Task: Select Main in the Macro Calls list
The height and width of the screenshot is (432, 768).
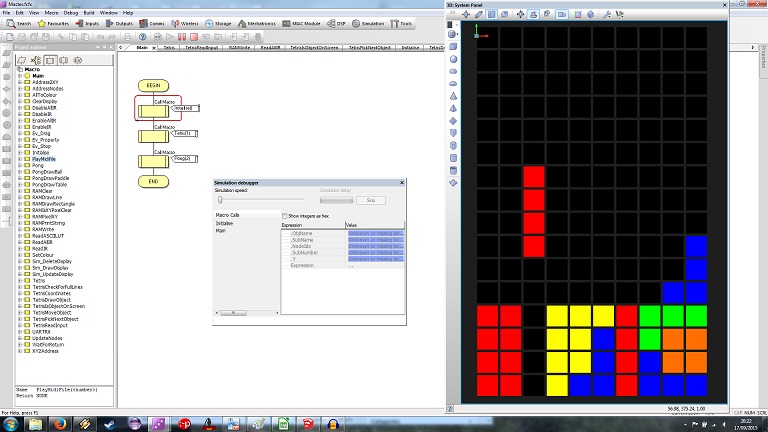Action: pos(220,230)
